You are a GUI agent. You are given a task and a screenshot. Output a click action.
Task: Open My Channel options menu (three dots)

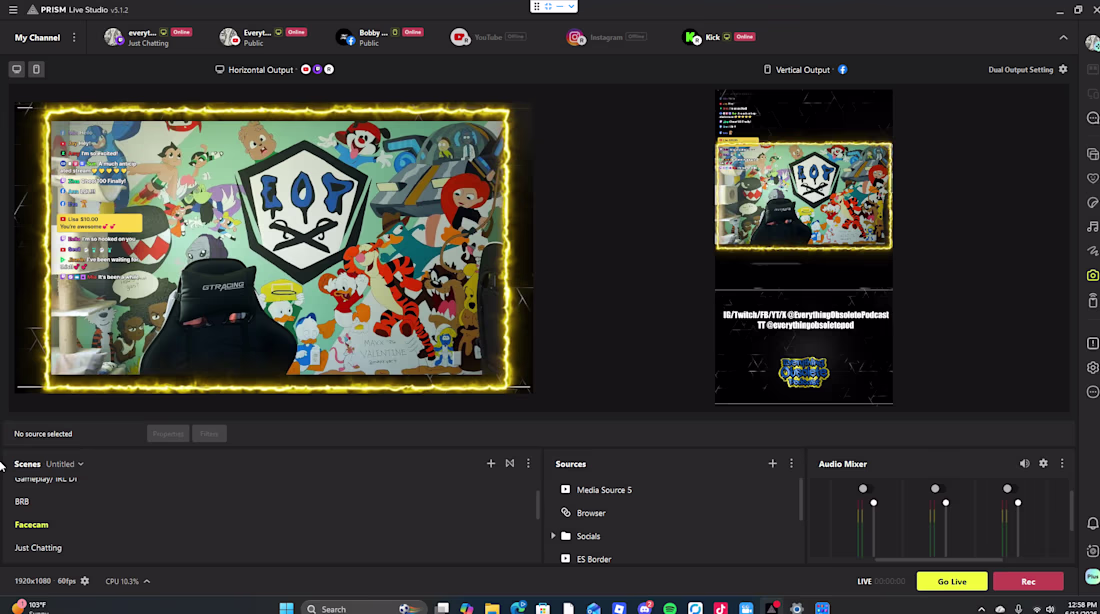pyautogui.click(x=74, y=37)
